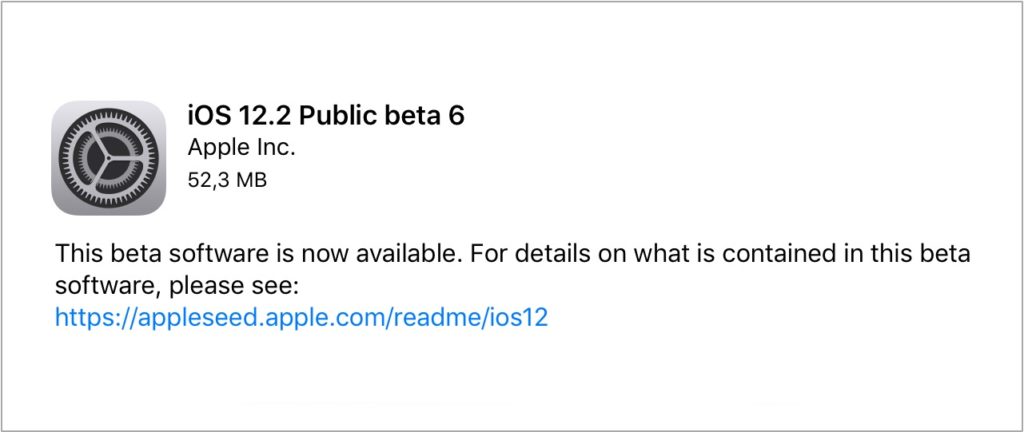Image resolution: width=1024 pixels, height=432 pixels.
Task: Open the appleseed.apple.com readme link
Action: pos(302,318)
